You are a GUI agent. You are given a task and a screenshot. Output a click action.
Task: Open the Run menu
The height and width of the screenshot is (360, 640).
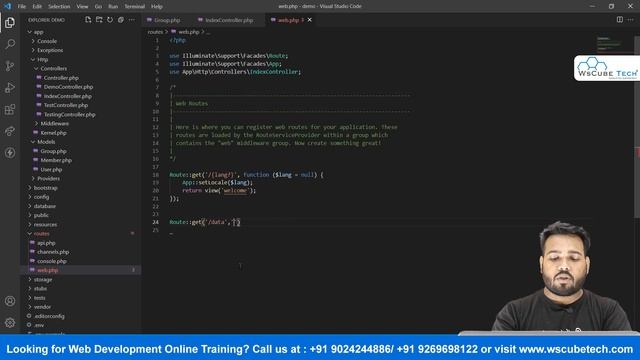coord(113,7)
